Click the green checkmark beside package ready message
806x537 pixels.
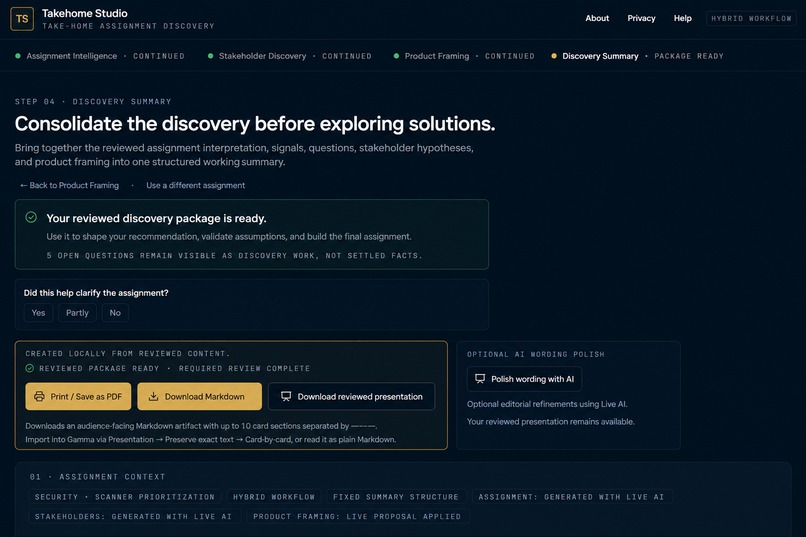coord(31,217)
